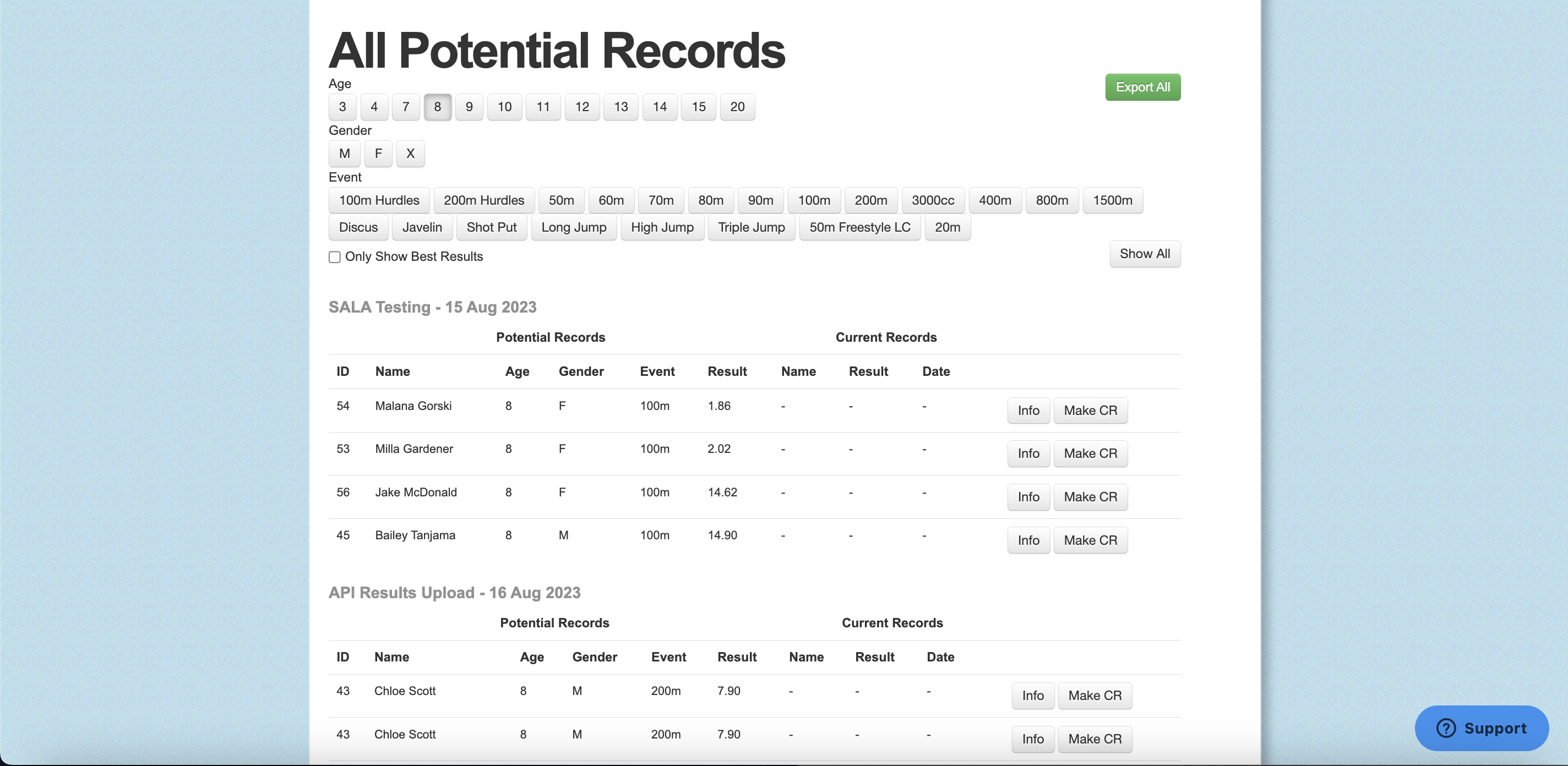The image size is (1568, 766).
Task: Filter by Long Jump event
Action: (x=574, y=228)
